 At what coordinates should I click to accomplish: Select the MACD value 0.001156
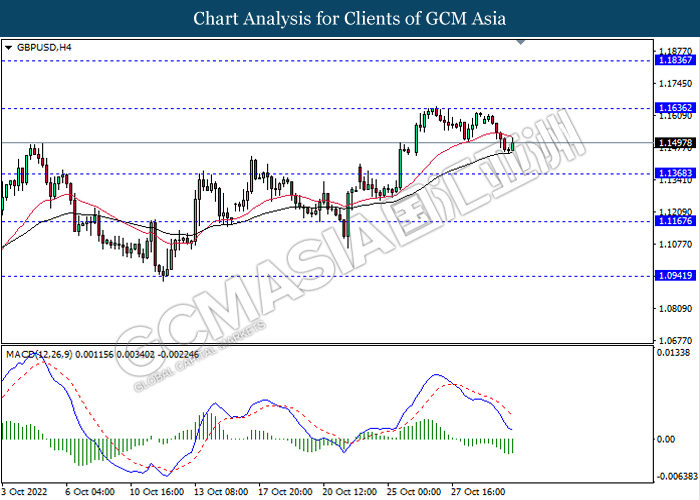(95, 355)
